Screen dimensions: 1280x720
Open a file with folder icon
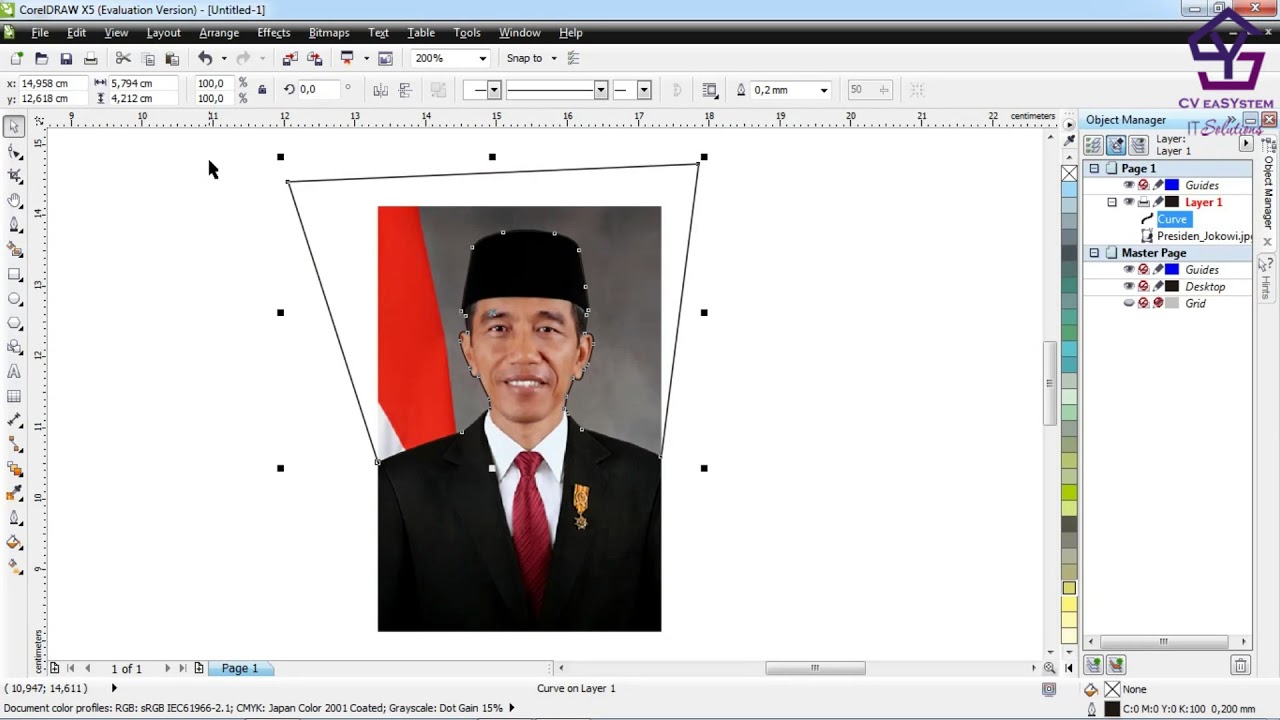point(41,58)
